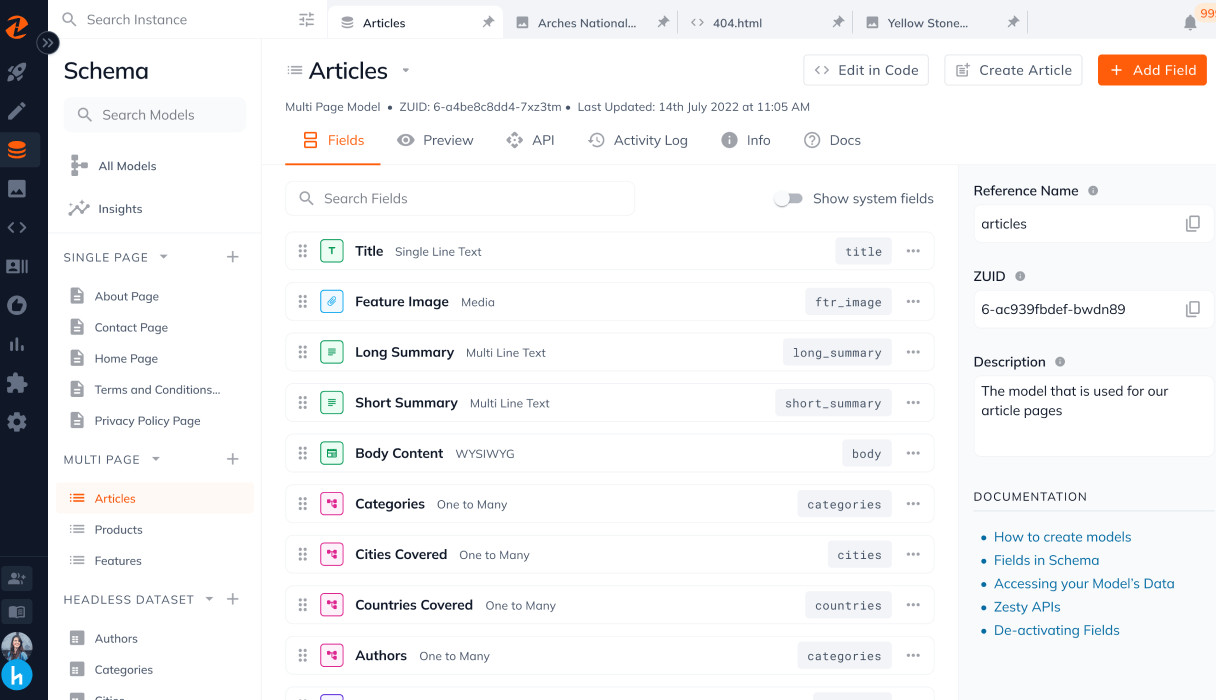1216x700 pixels.
Task: Click the info icon next to Description
Action: click(1060, 362)
